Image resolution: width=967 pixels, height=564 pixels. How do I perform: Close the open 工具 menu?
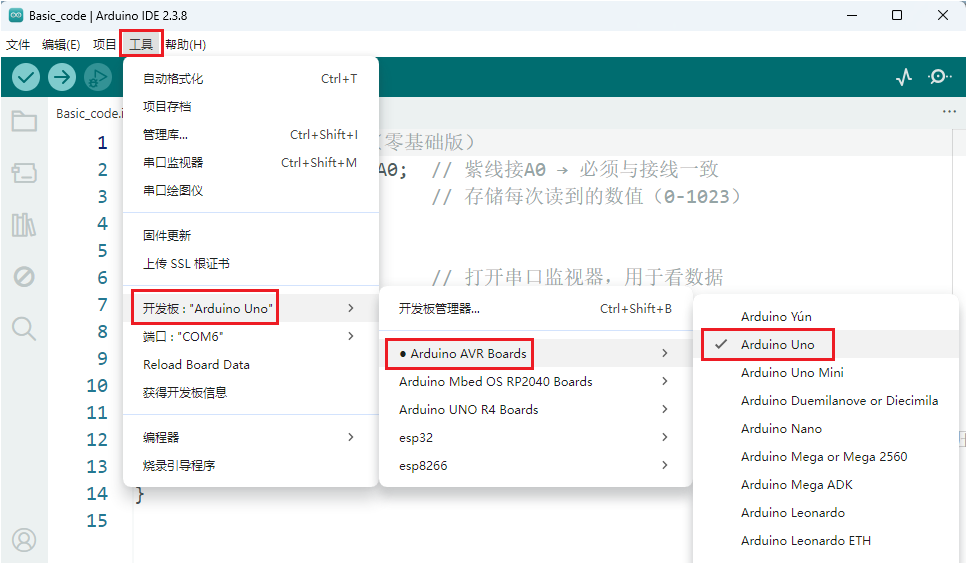point(141,44)
